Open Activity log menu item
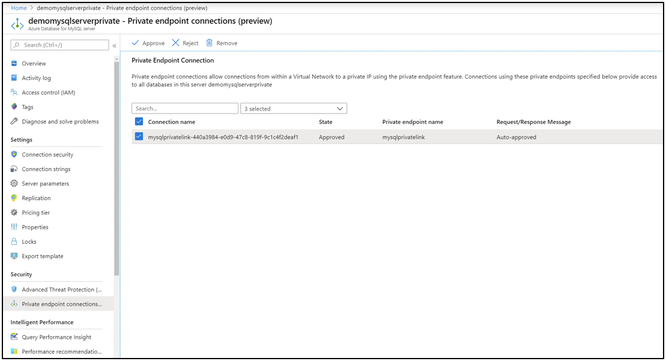The height and width of the screenshot is (361, 666). [36, 78]
